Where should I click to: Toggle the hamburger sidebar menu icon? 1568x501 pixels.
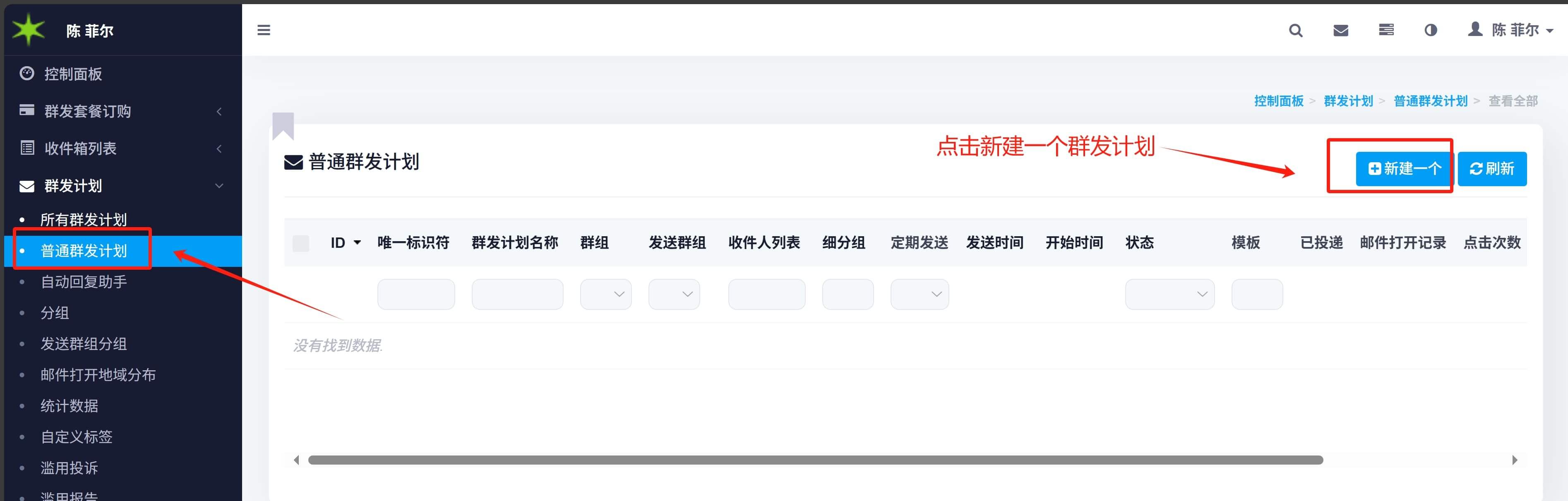[x=264, y=30]
